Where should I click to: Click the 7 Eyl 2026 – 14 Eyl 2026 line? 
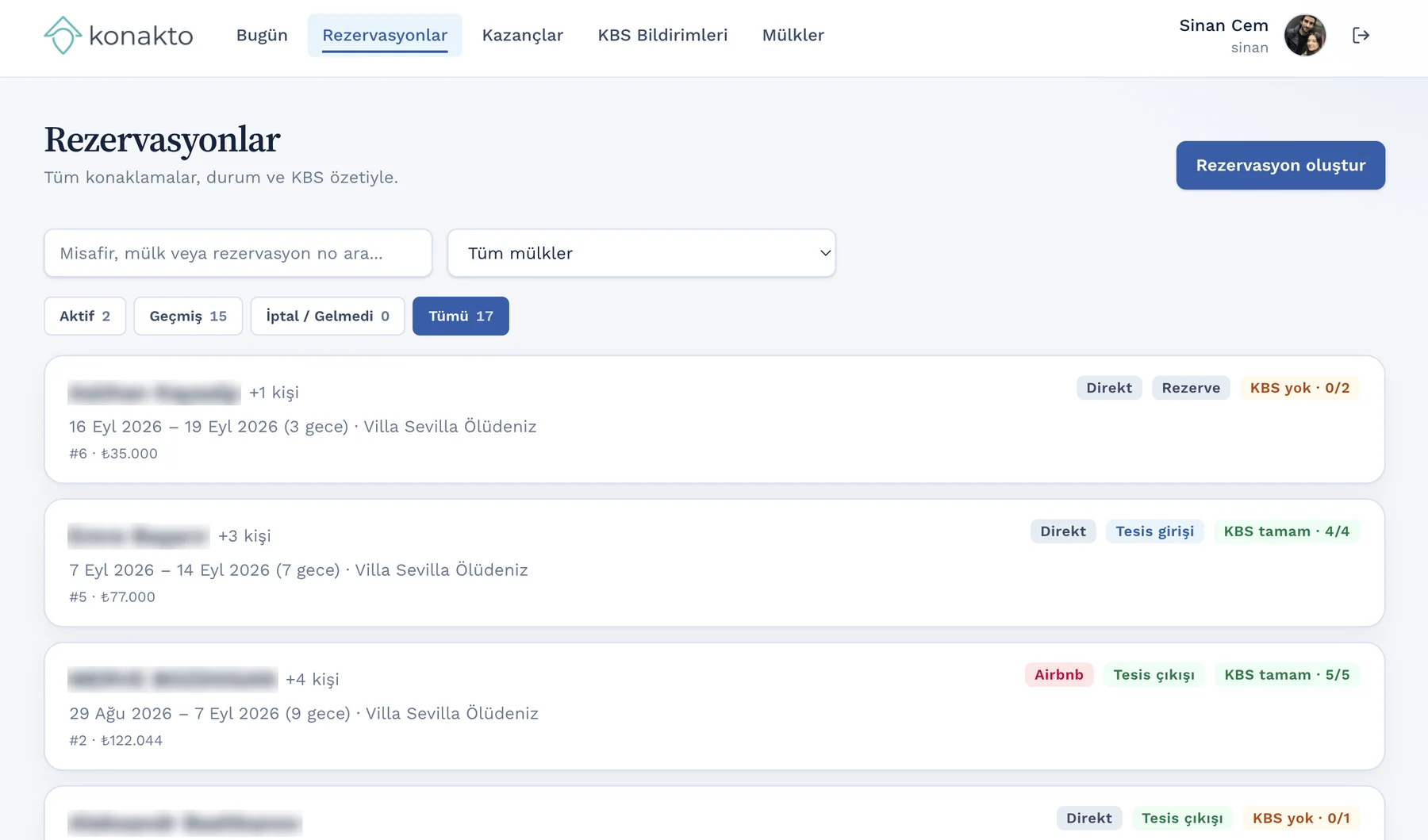click(298, 570)
